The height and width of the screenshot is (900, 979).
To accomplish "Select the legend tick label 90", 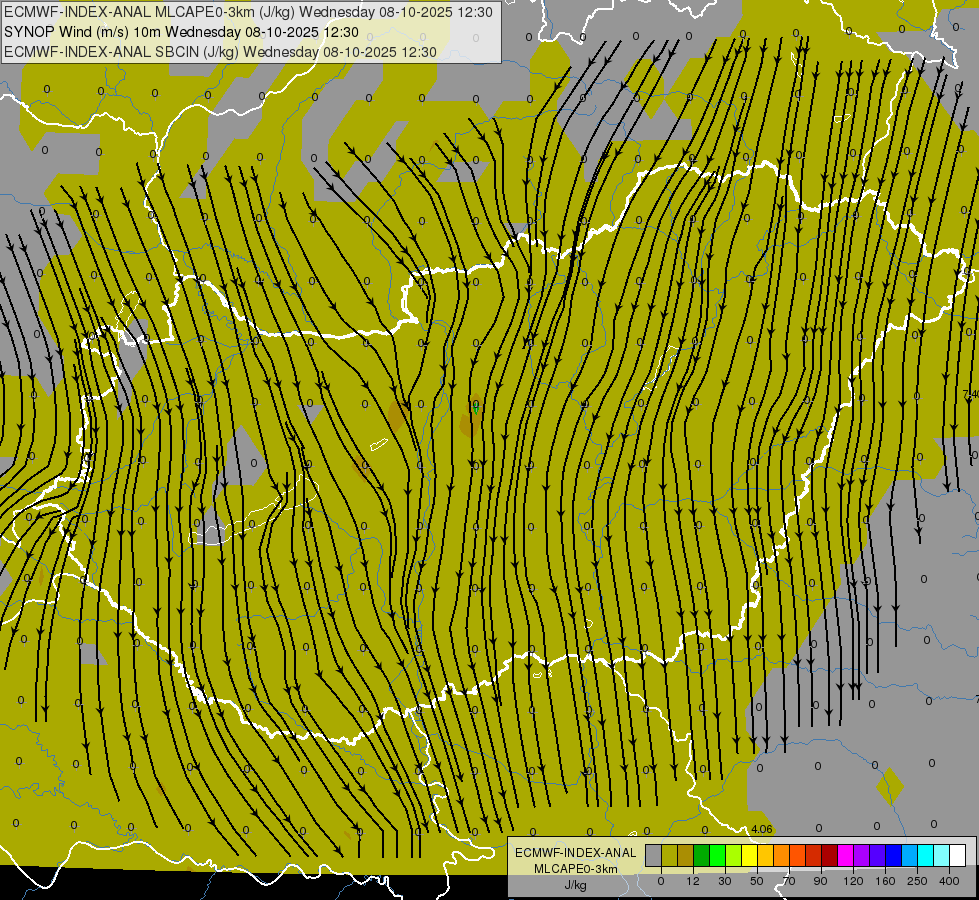I will pos(820,881).
